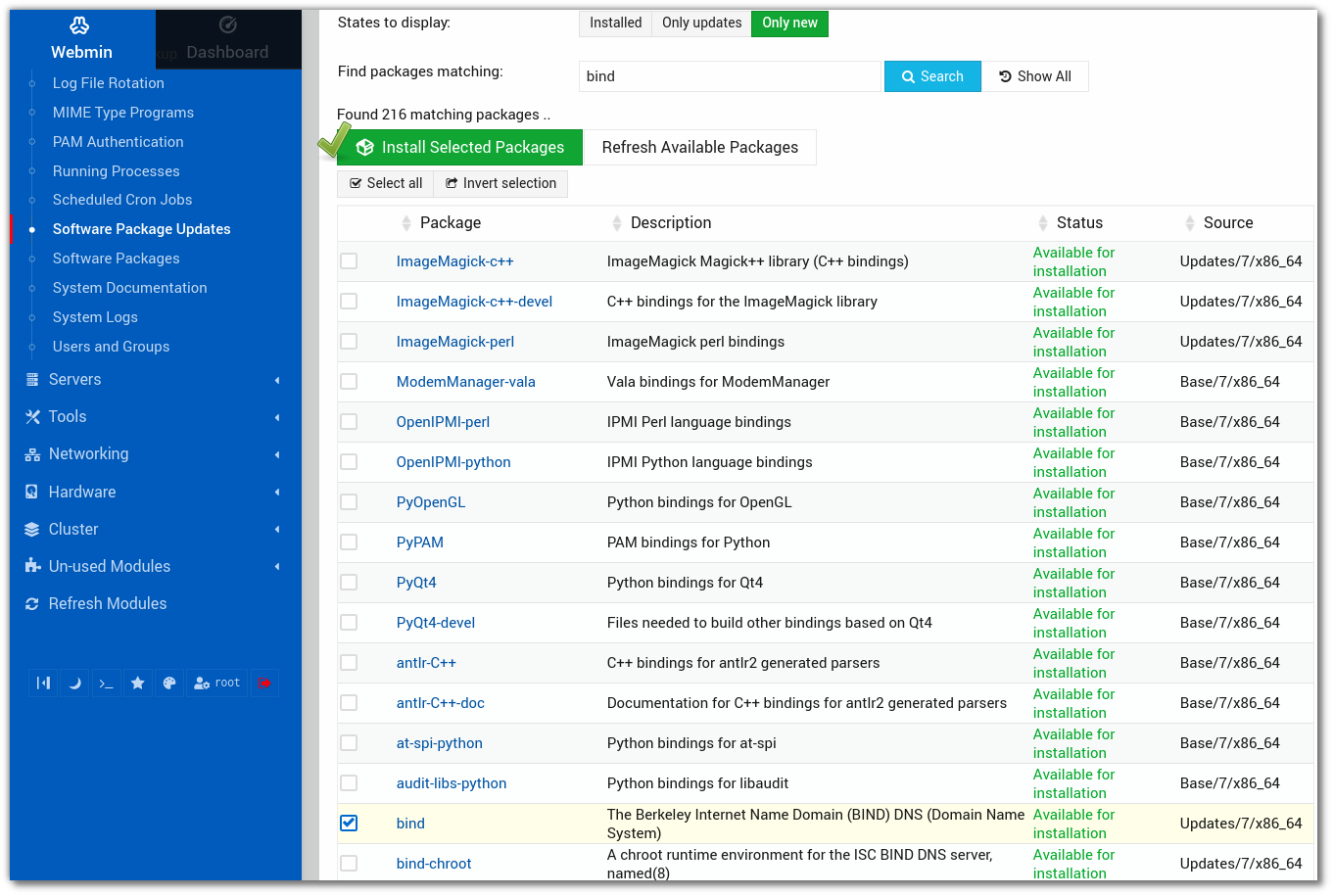The width and height of the screenshot is (1333, 896).
Task: Expand Un-used Modules section arrow
Action: point(277,567)
